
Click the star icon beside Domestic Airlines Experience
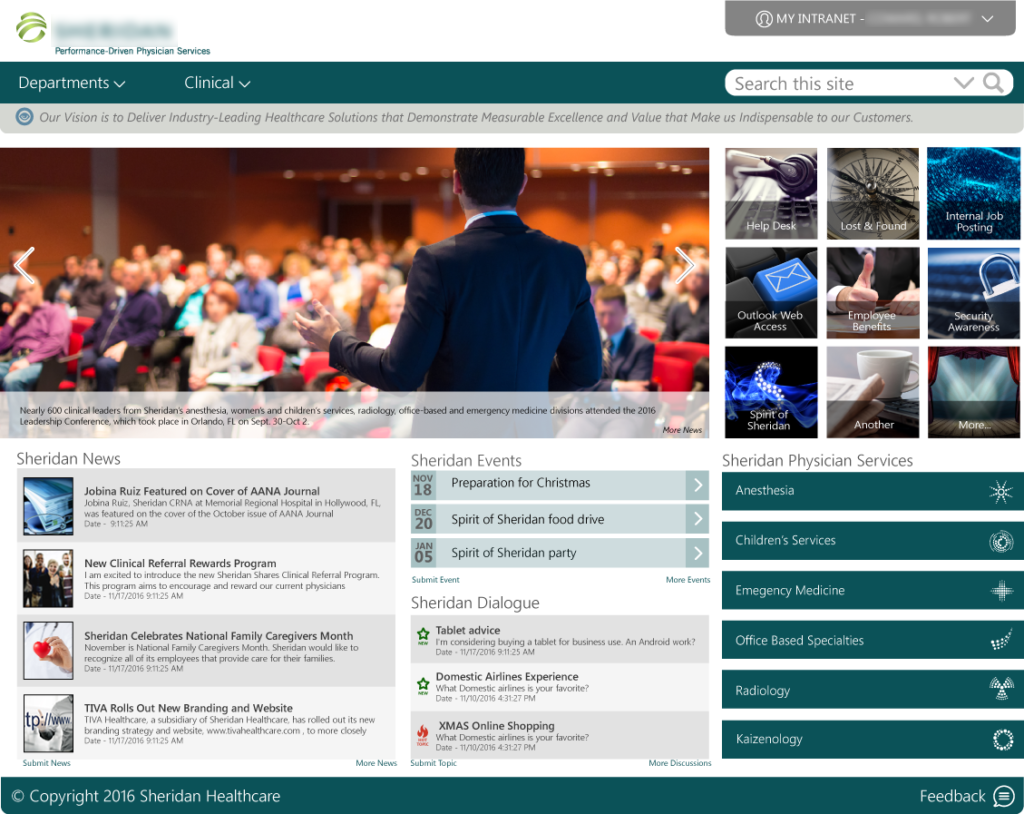coord(423,685)
